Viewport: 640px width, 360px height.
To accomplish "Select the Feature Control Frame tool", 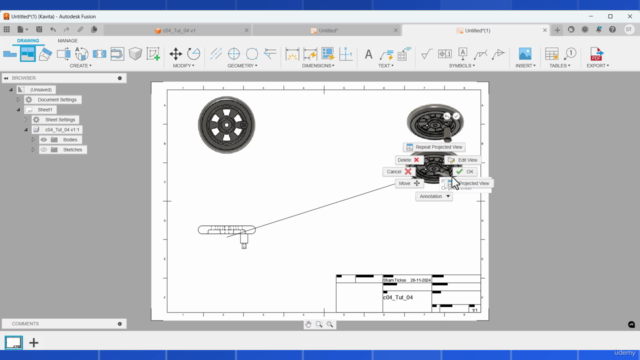I will pos(444,54).
